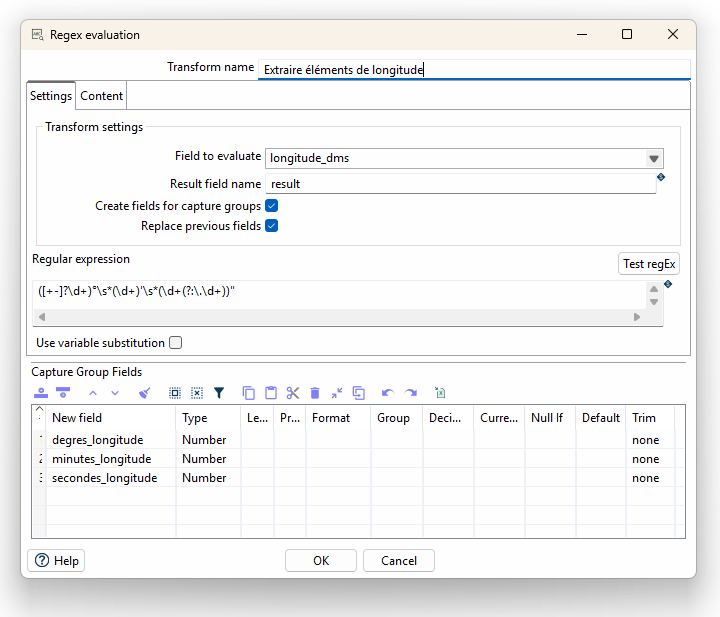Click the select all rows icon
This screenshot has width=720, height=617.
(x=174, y=393)
